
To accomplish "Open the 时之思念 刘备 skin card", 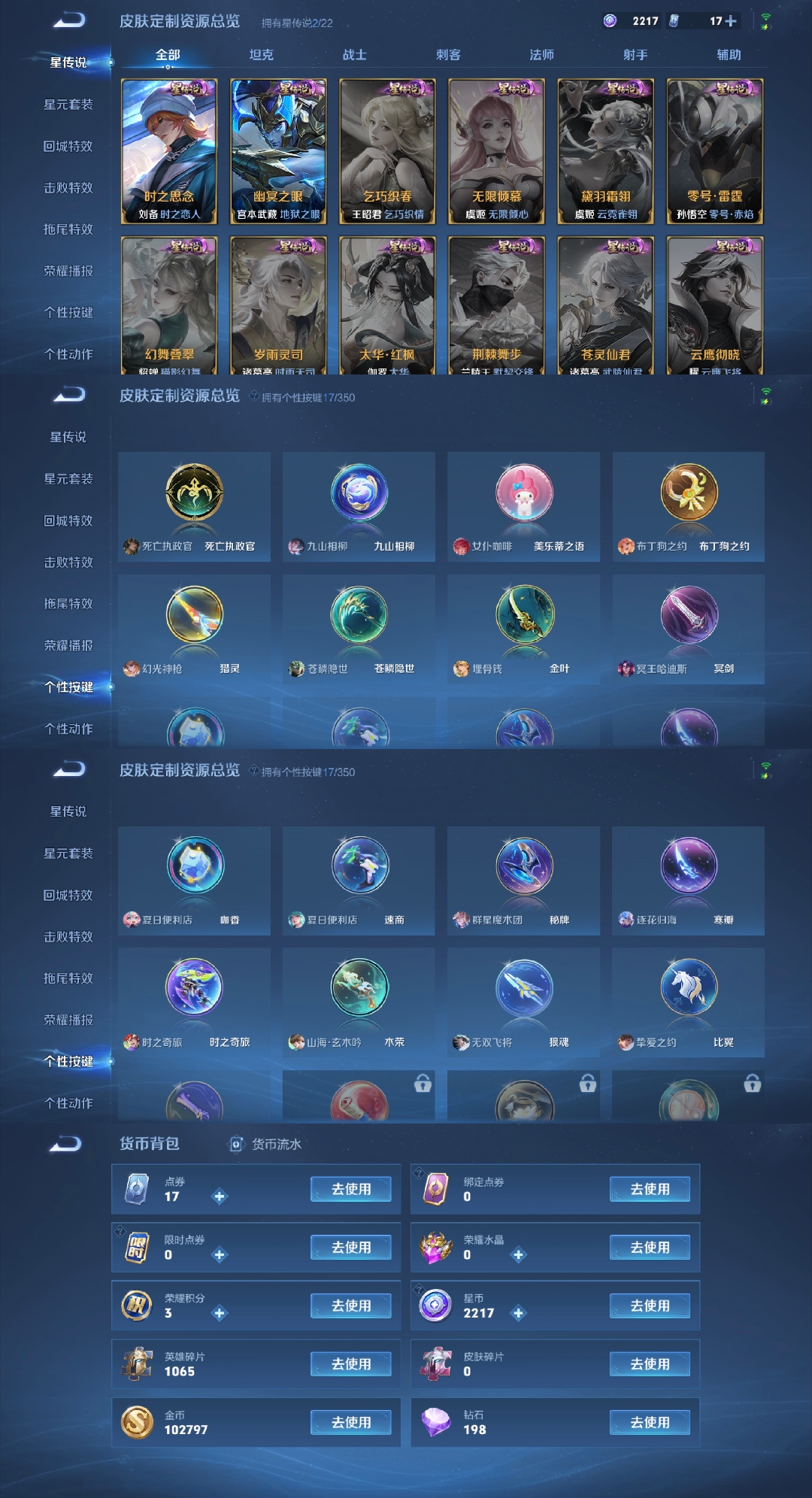I will pos(169,151).
